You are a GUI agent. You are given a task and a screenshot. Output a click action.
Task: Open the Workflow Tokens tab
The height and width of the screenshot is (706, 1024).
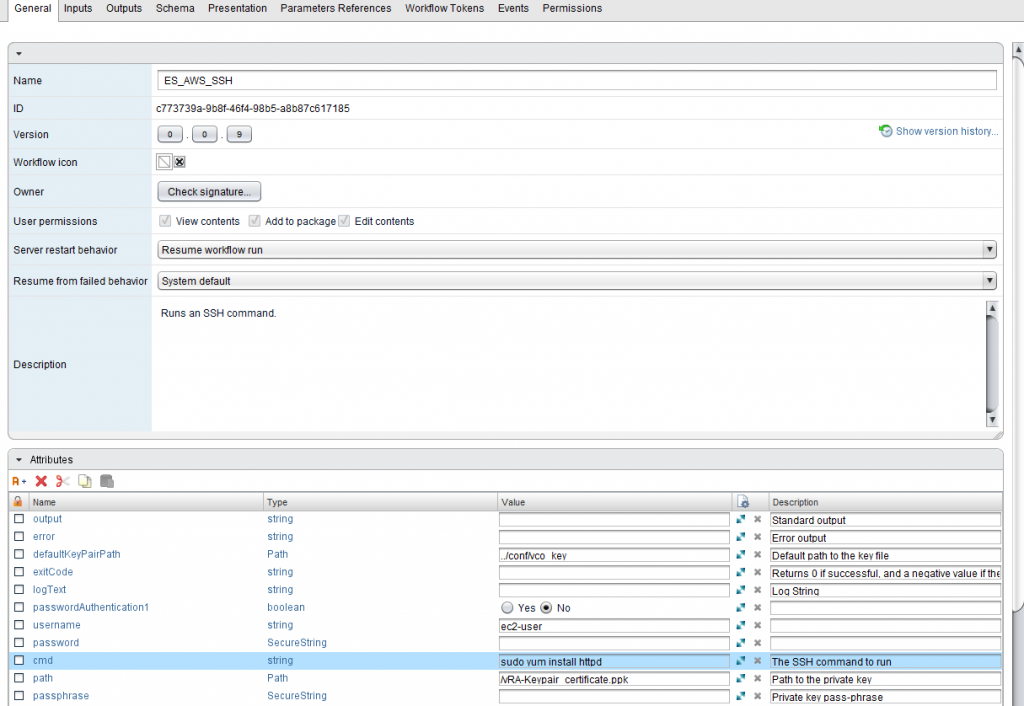point(444,8)
